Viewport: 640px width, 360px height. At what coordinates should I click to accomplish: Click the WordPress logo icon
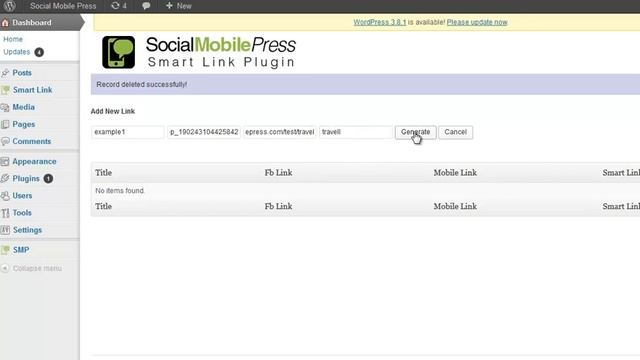click(x=9, y=6)
